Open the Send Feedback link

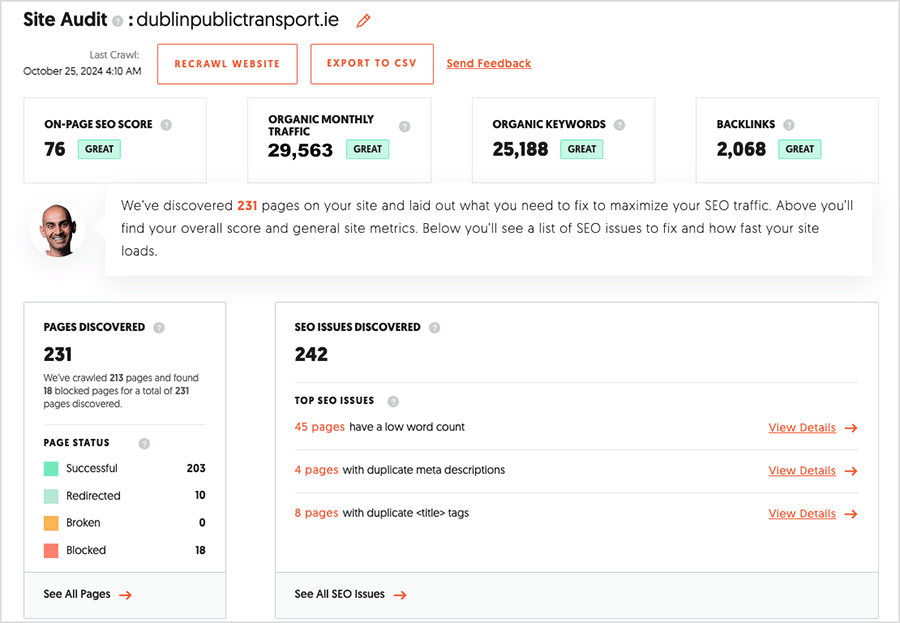click(489, 64)
